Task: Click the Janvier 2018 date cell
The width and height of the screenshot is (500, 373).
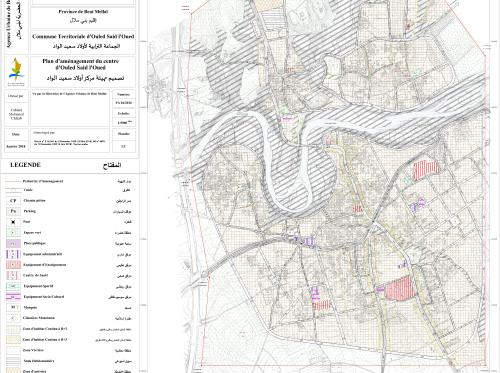Action: tap(16, 146)
